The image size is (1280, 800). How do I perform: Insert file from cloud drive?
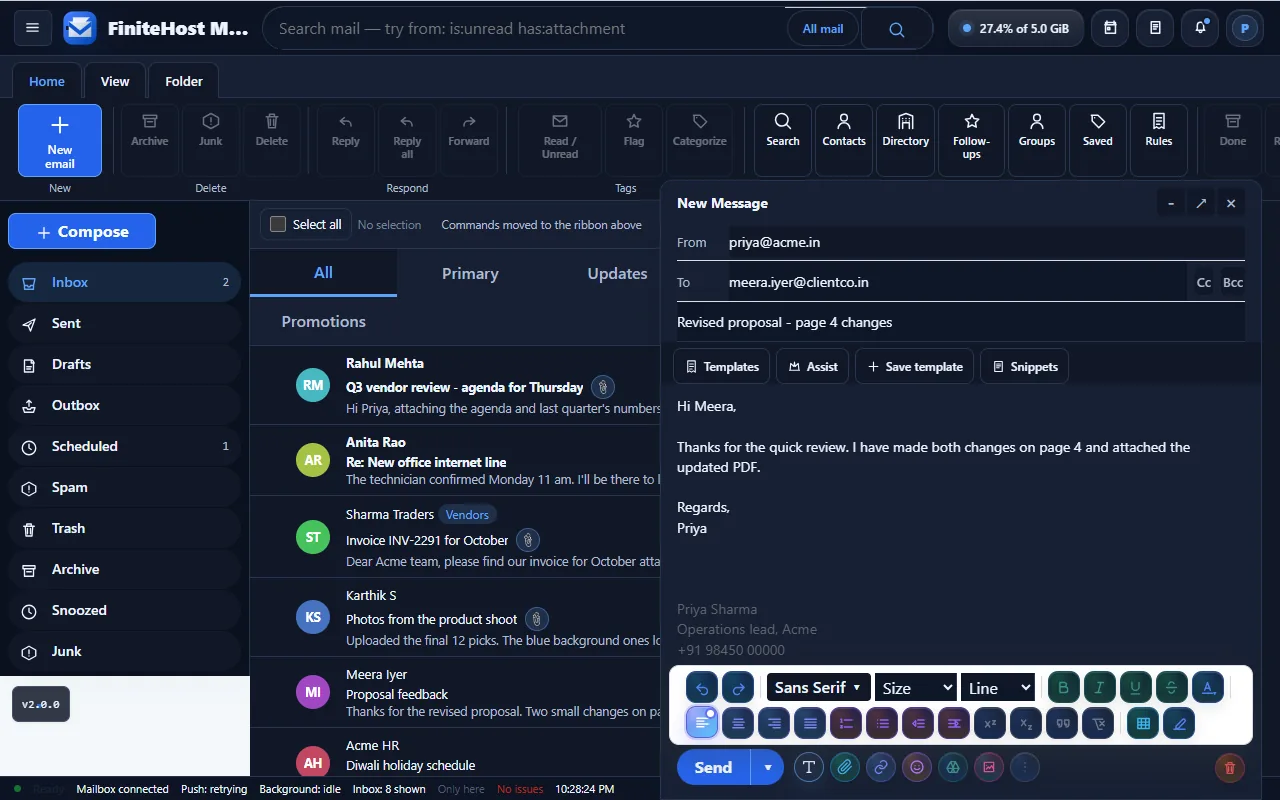(x=953, y=767)
